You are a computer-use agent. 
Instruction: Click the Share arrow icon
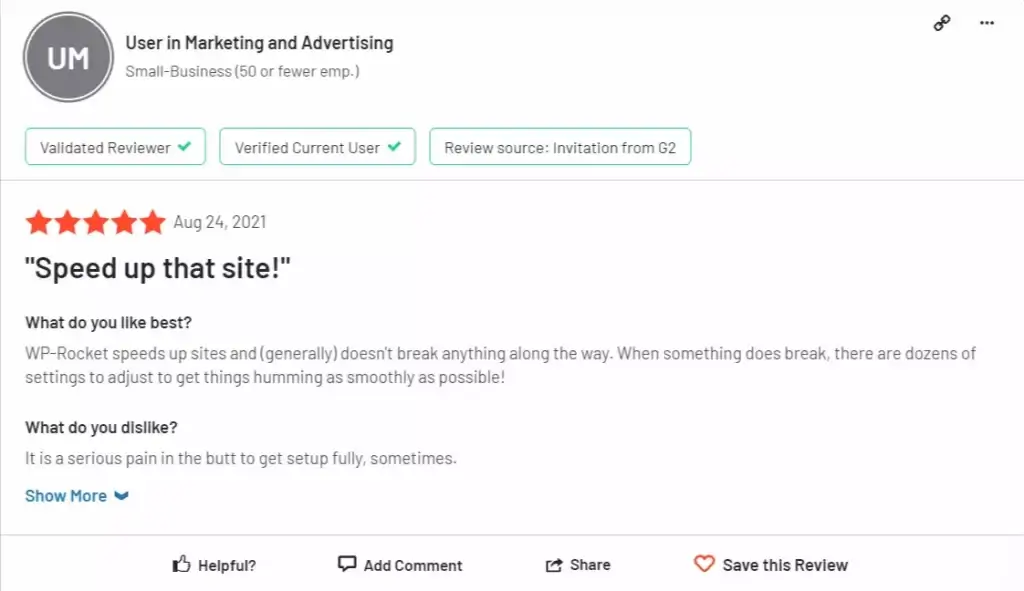(553, 564)
